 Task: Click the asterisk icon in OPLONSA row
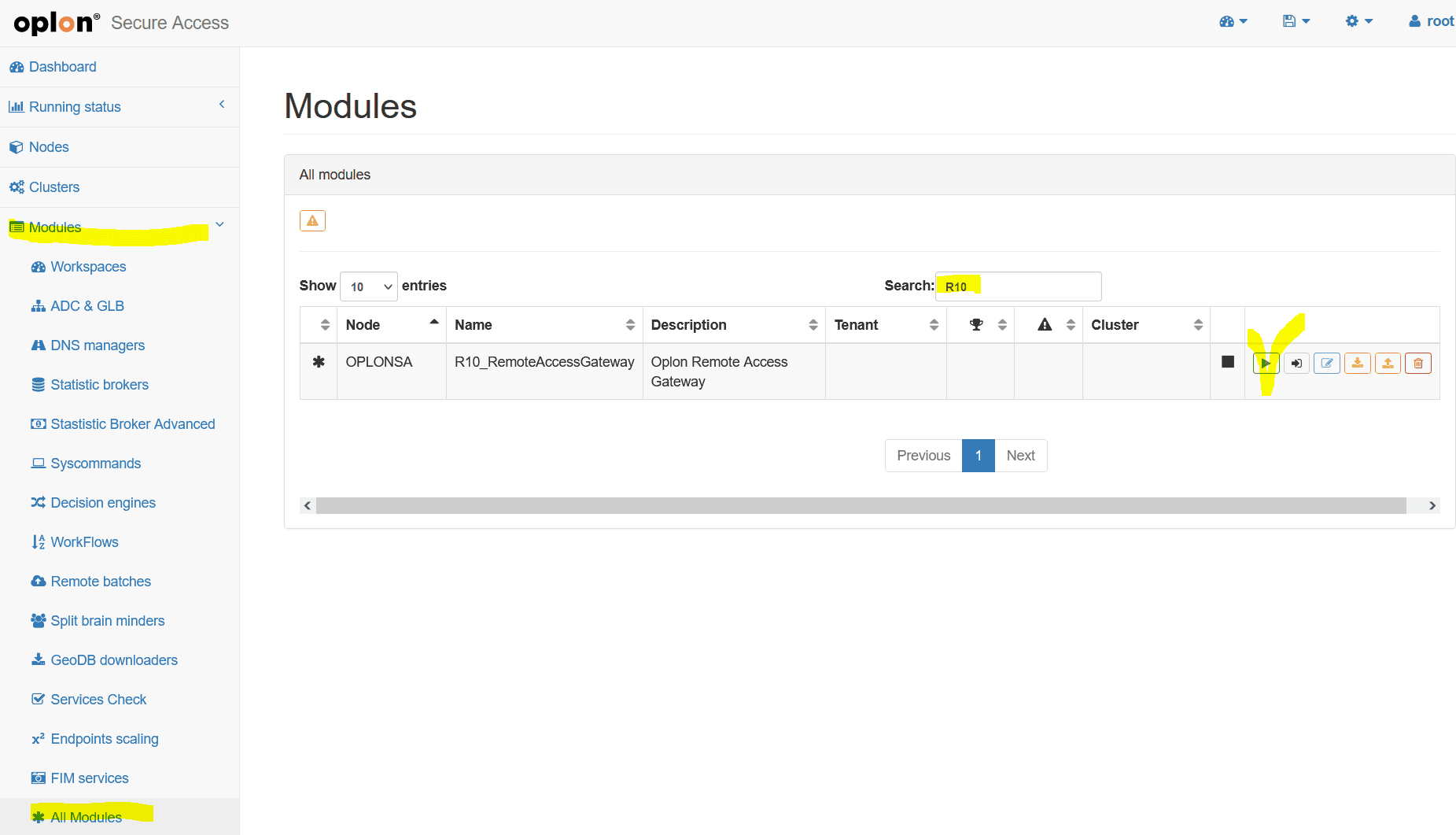[x=319, y=362]
